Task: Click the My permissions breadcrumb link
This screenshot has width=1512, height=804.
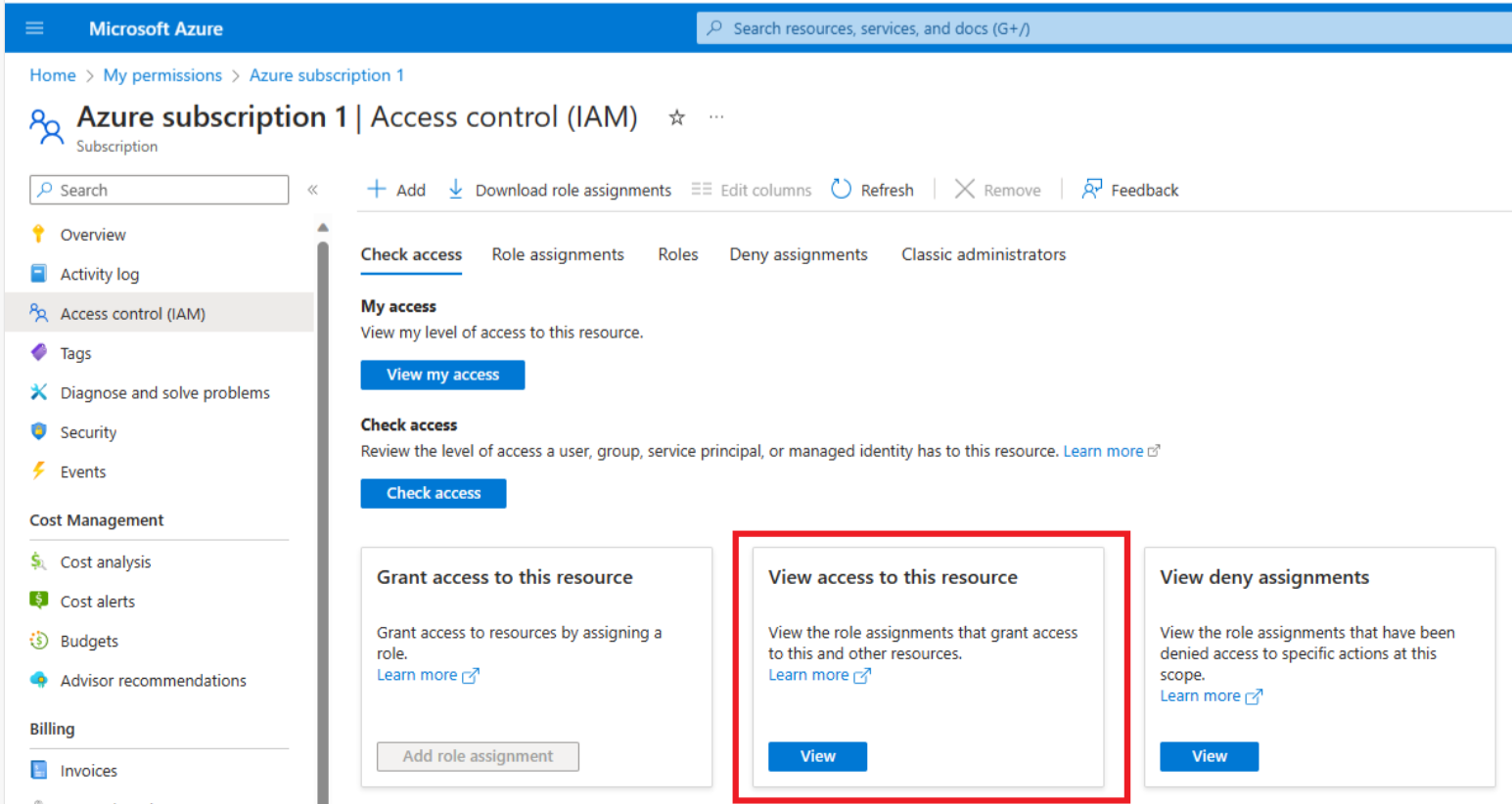Action: (x=162, y=75)
